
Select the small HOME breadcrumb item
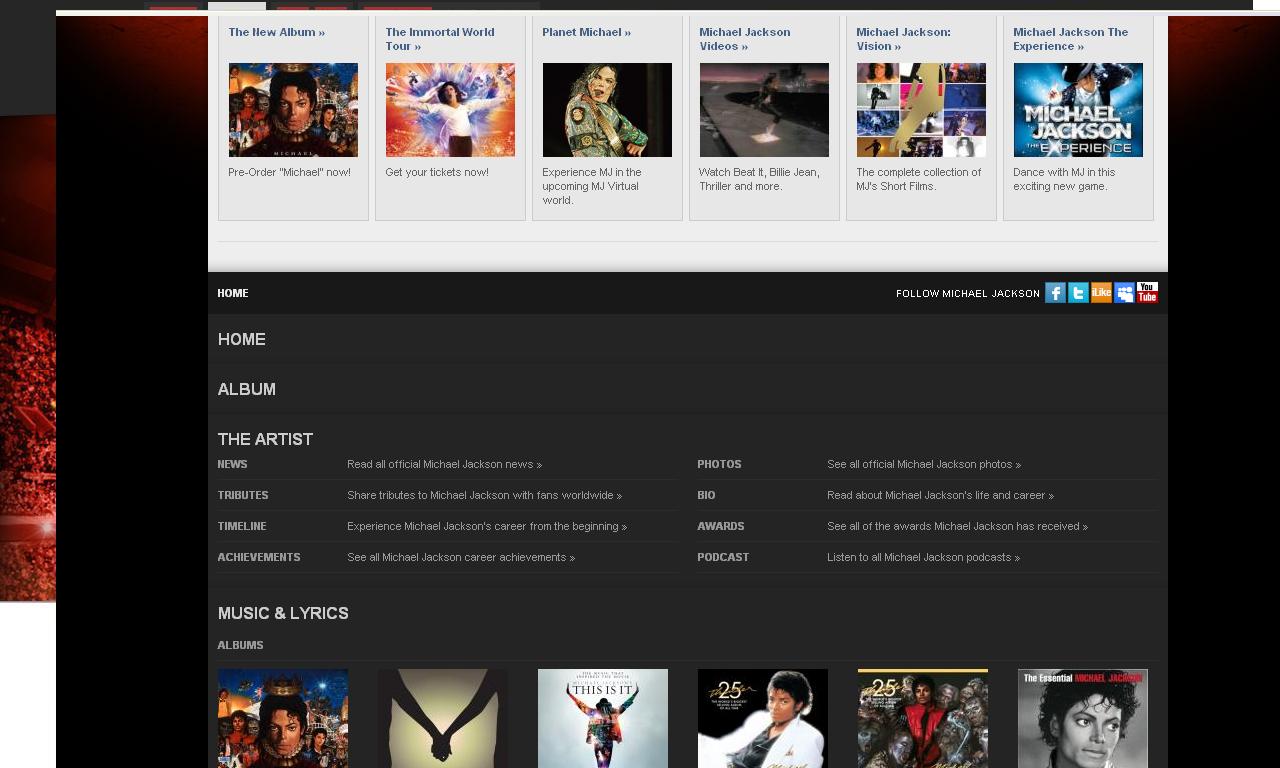[233, 293]
